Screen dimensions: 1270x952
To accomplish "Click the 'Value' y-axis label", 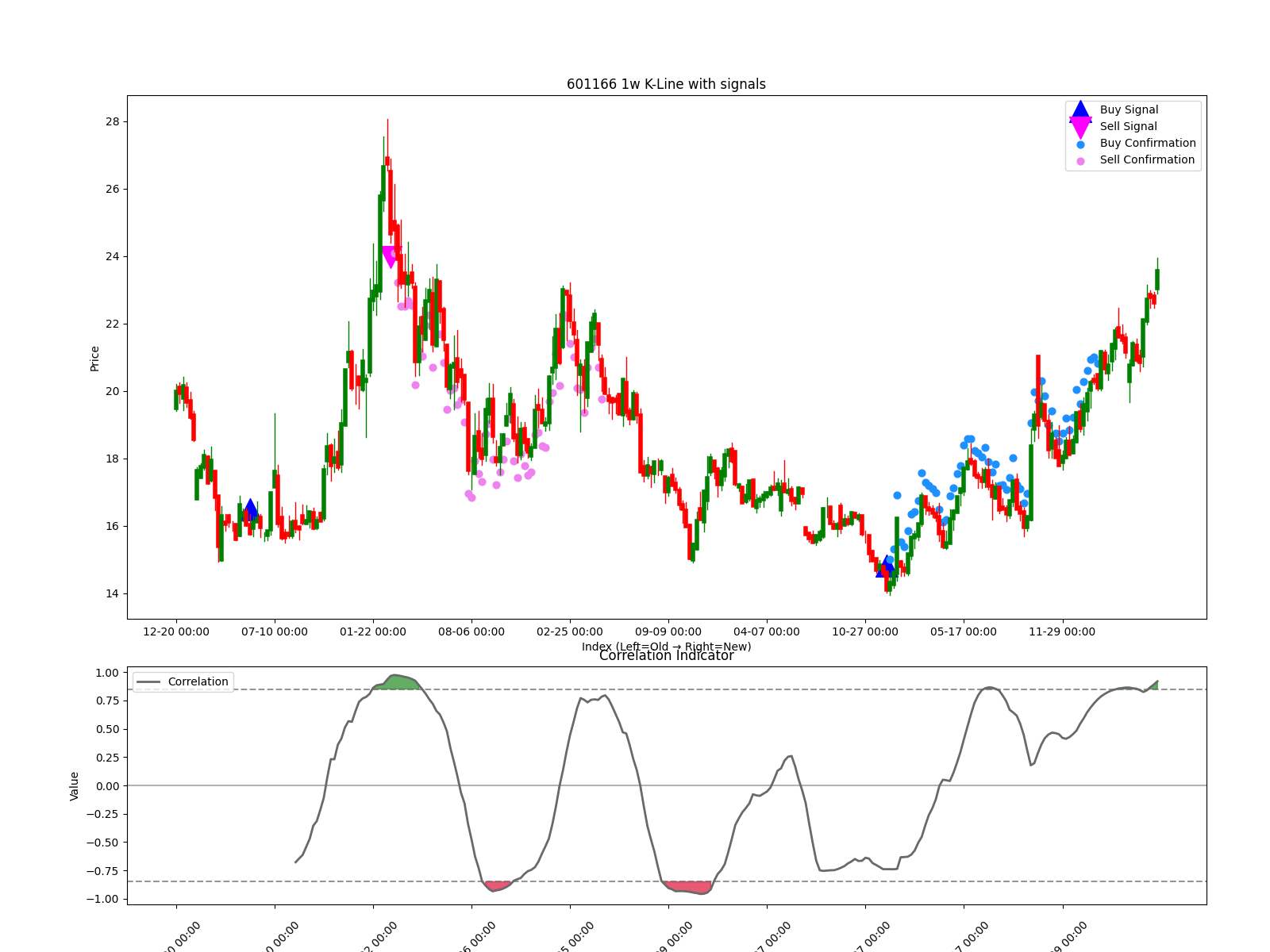I will (x=75, y=785).
